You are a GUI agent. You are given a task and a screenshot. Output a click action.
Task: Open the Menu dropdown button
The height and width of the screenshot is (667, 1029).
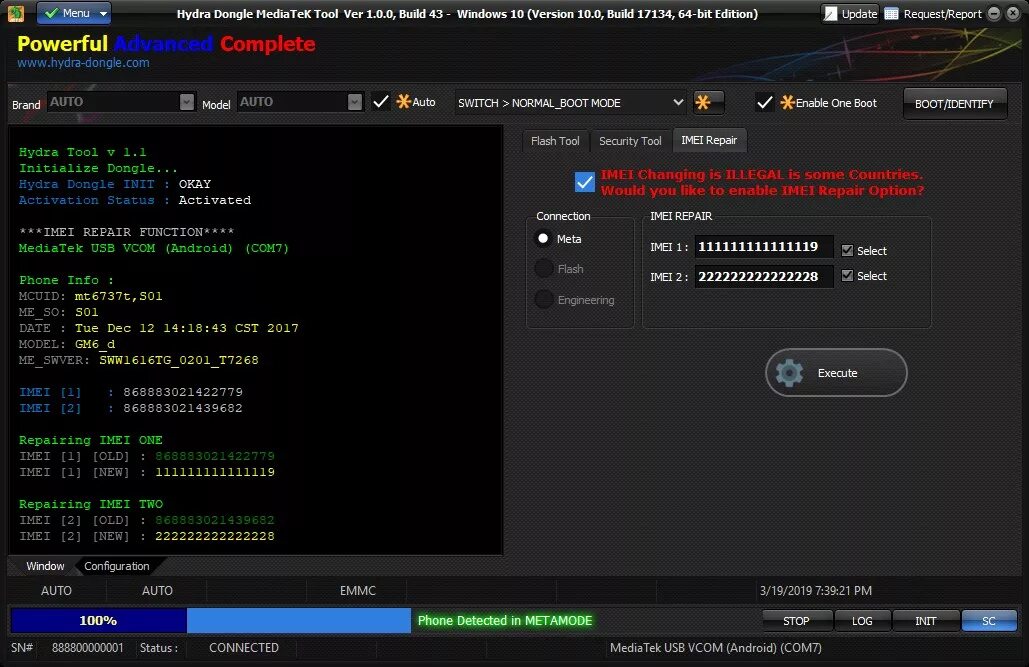click(74, 13)
